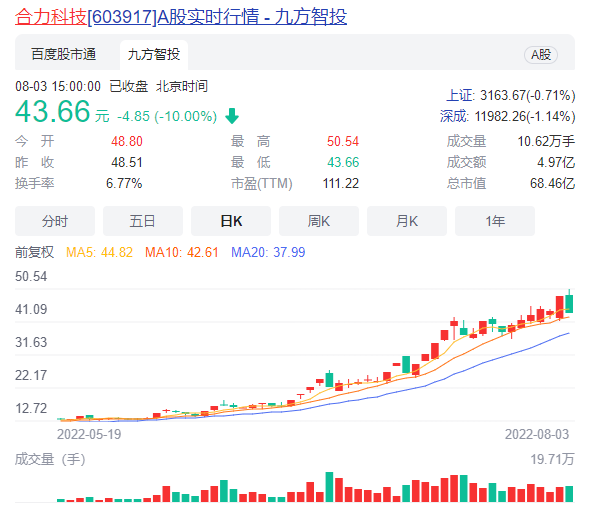The image size is (603, 513).
Task: Switch to 周K weekly candlestick chart
Action: (319, 221)
